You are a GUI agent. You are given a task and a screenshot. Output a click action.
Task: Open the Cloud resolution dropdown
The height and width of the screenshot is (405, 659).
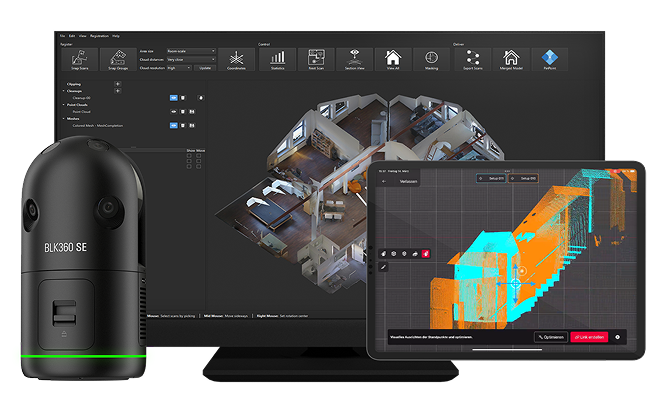(178, 68)
